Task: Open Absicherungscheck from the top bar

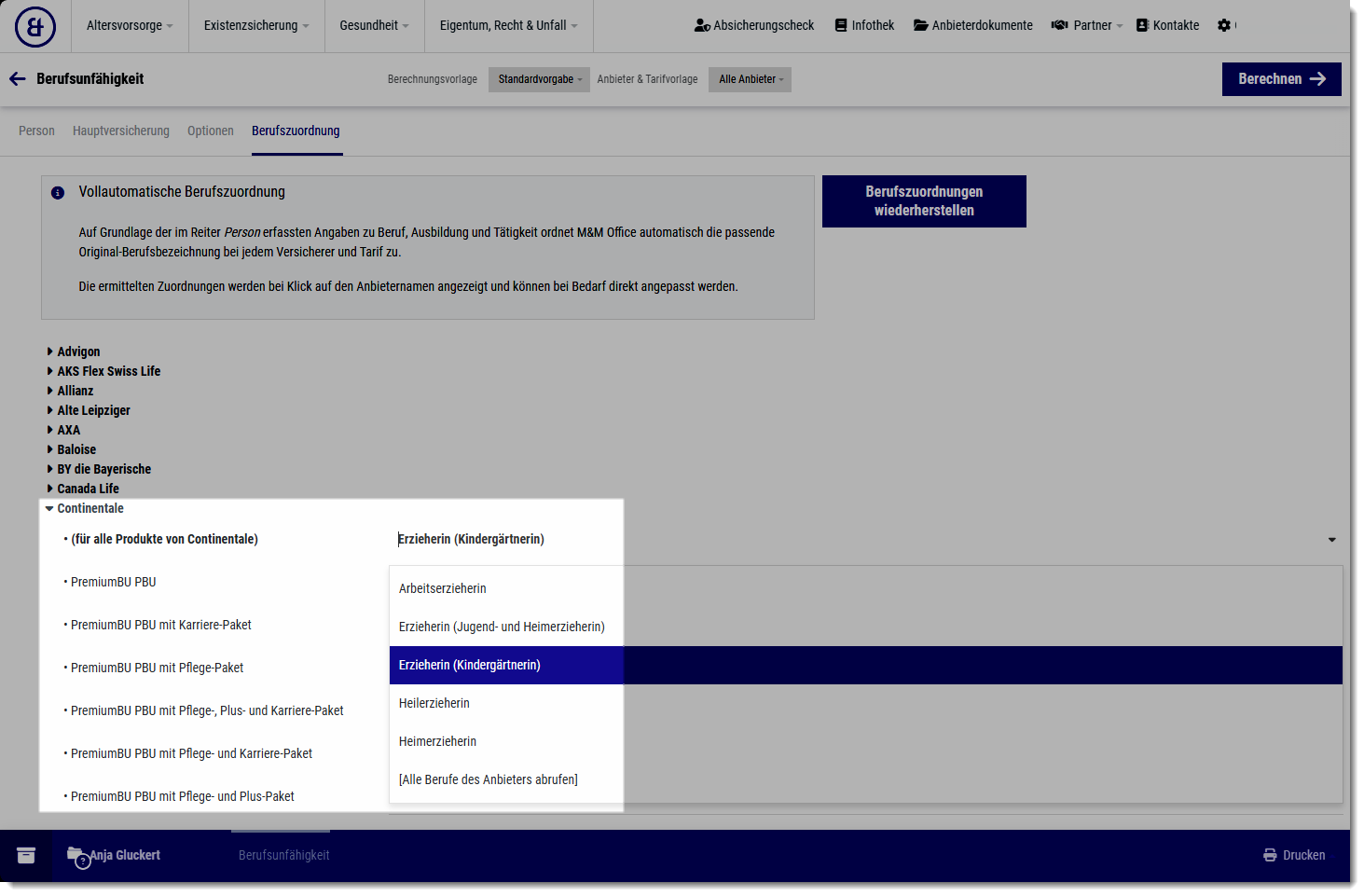Action: coord(753,25)
